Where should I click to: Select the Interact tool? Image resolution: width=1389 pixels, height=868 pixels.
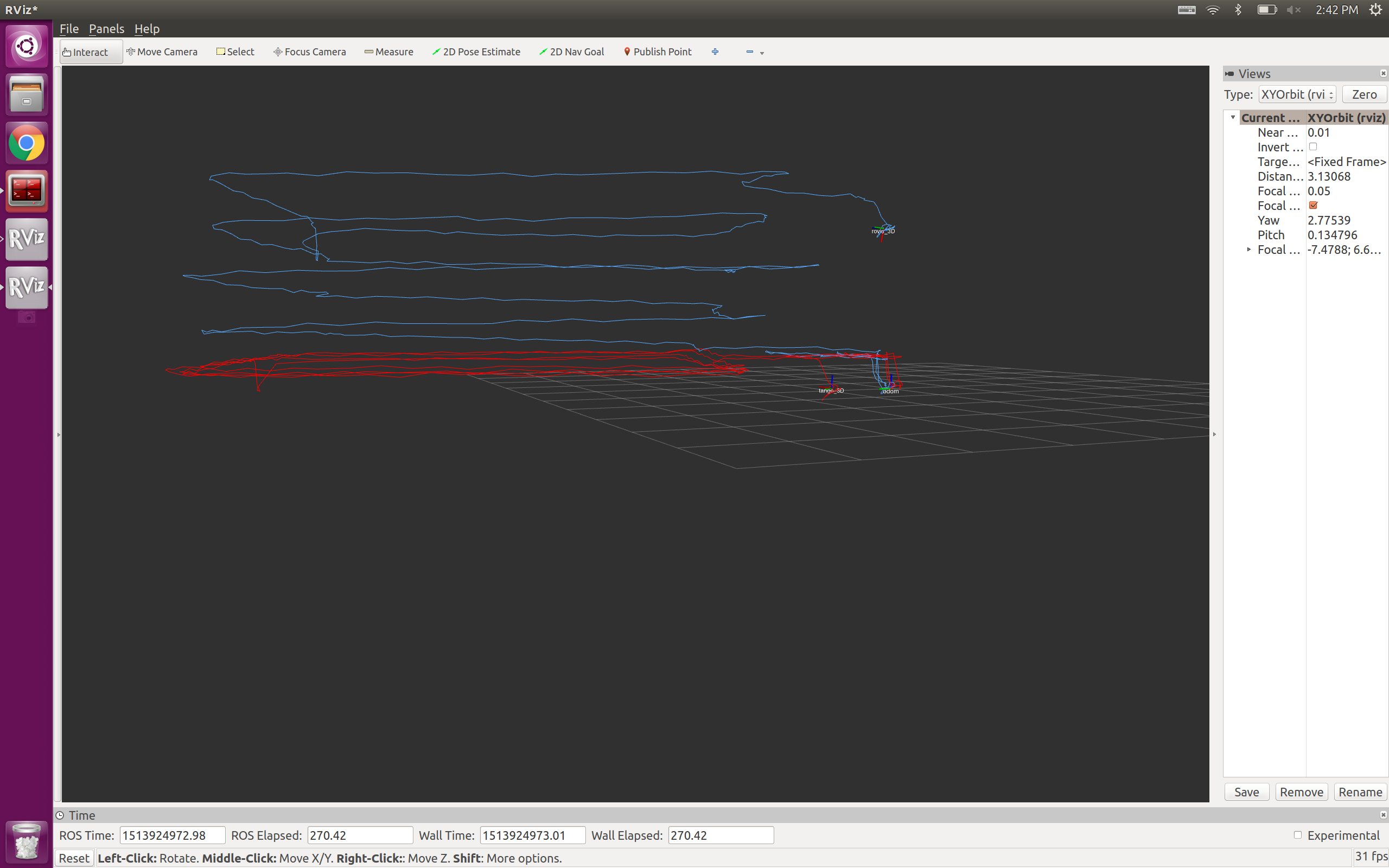point(90,52)
